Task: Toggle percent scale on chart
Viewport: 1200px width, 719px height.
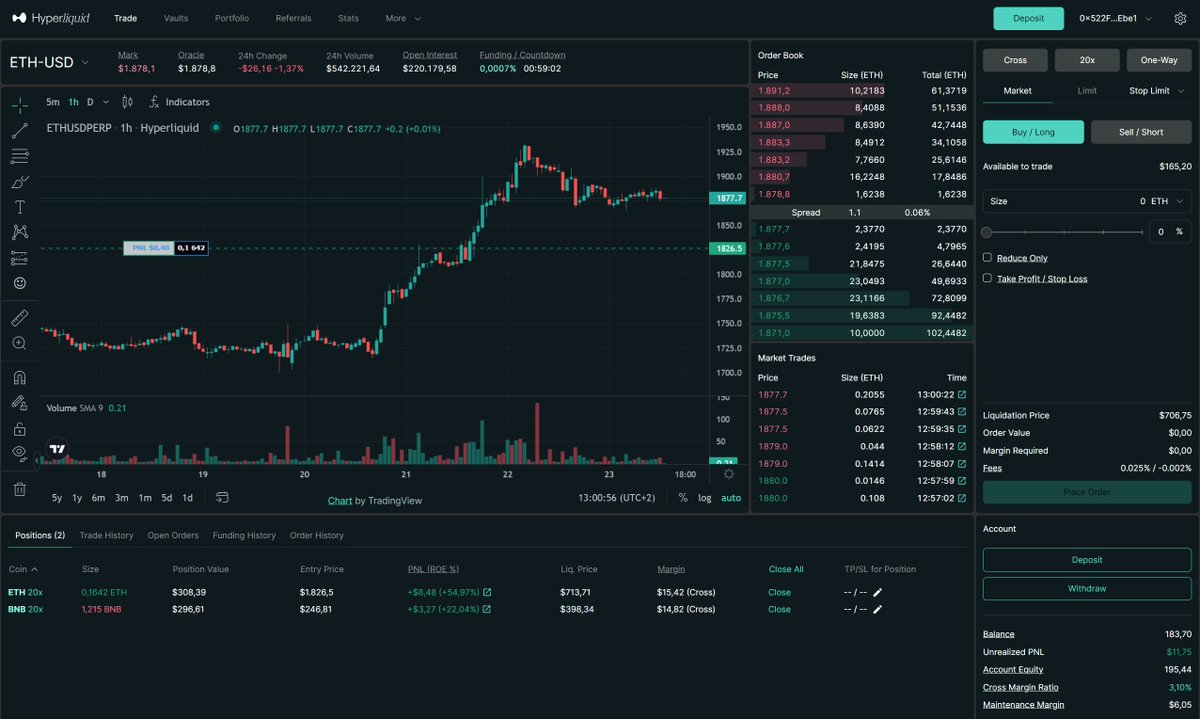Action: 683,498
